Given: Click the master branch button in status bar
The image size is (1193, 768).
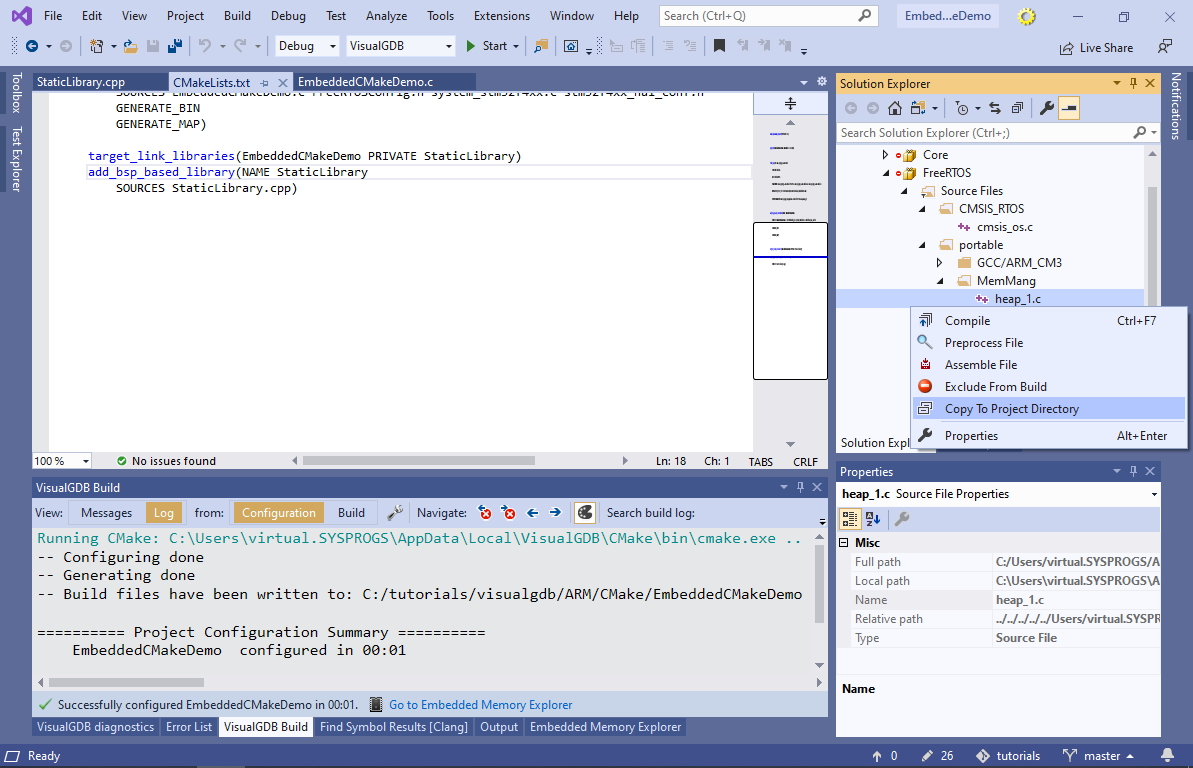Looking at the screenshot, I should (1099, 756).
